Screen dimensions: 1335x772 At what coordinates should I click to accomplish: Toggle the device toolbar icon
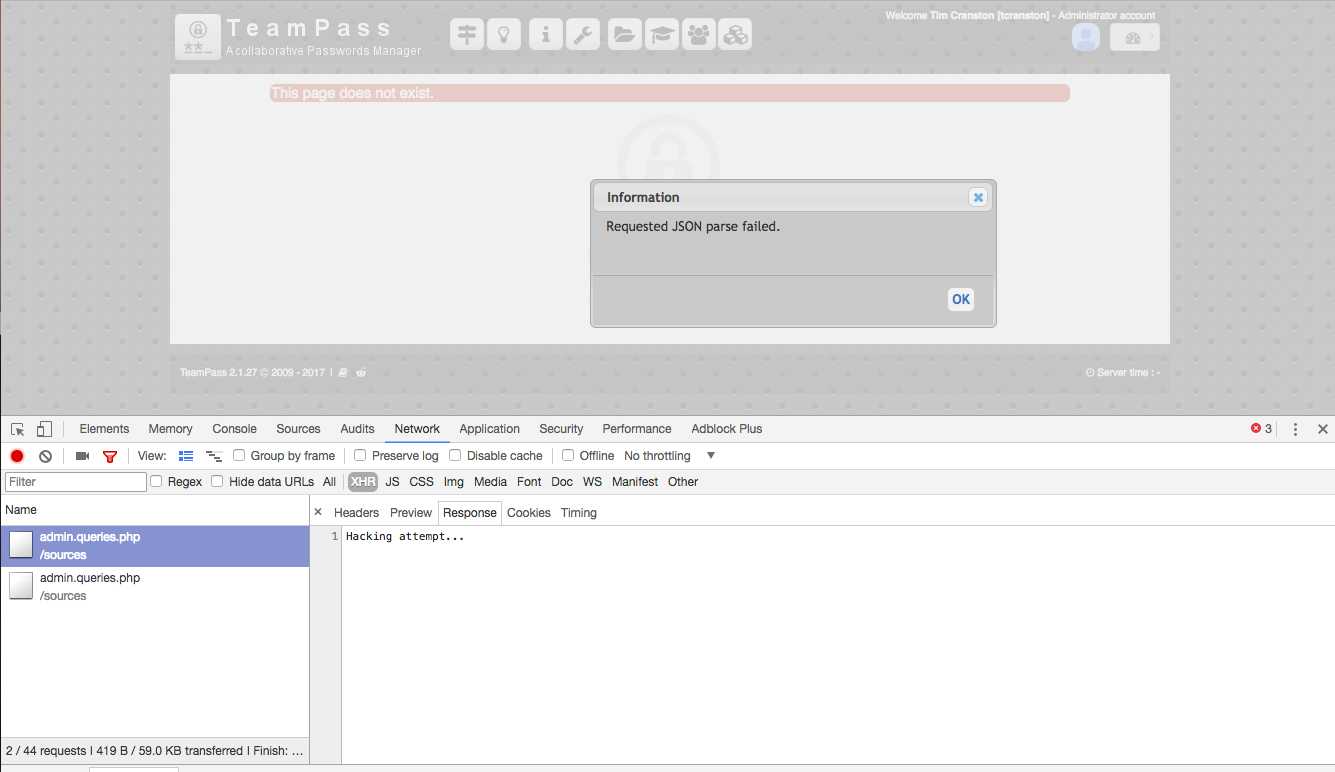pyautogui.click(x=44, y=429)
